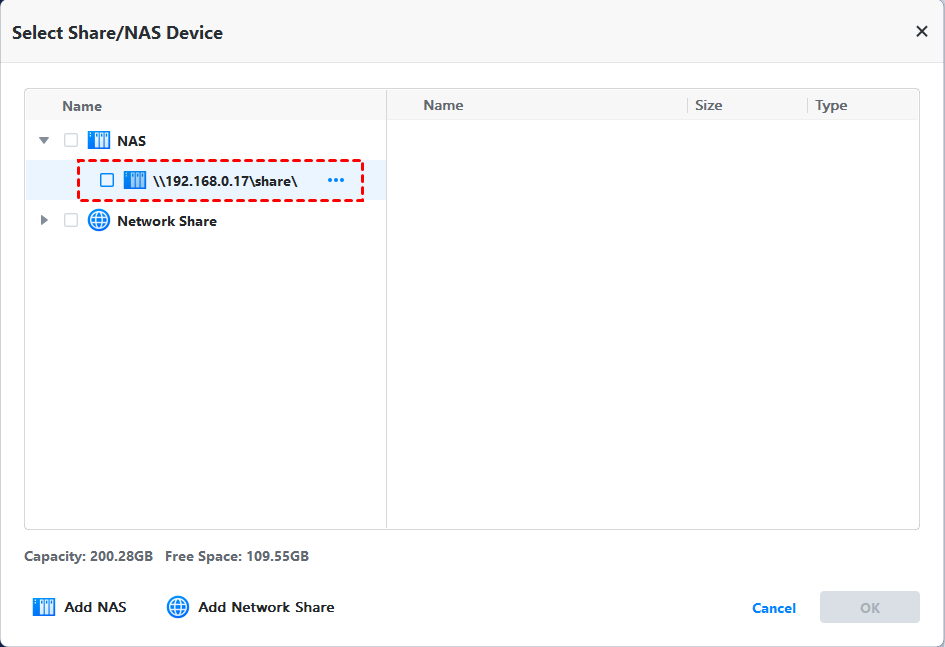Open the three-dots menu for the share path
The image size is (945, 647).
pos(336,181)
